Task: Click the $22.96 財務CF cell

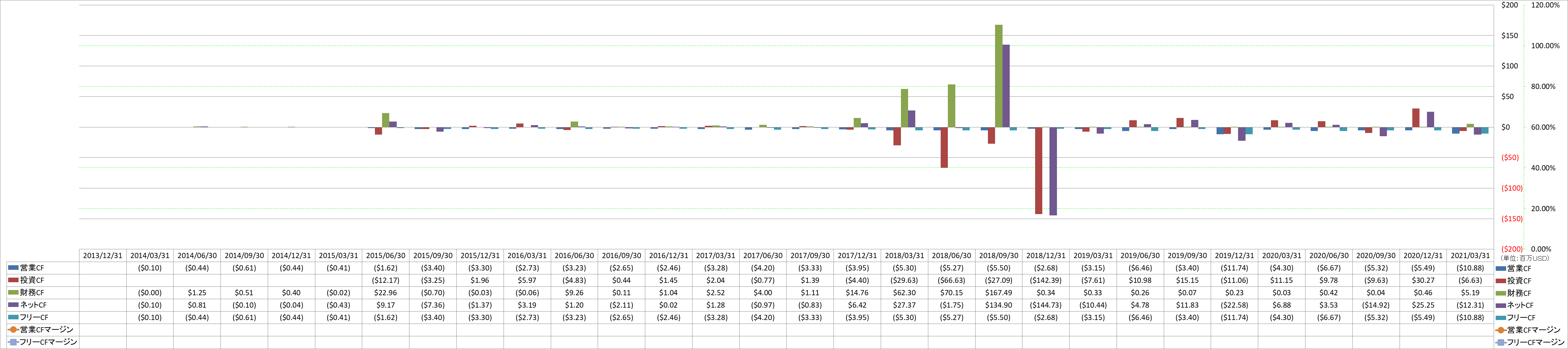Action: (x=386, y=293)
